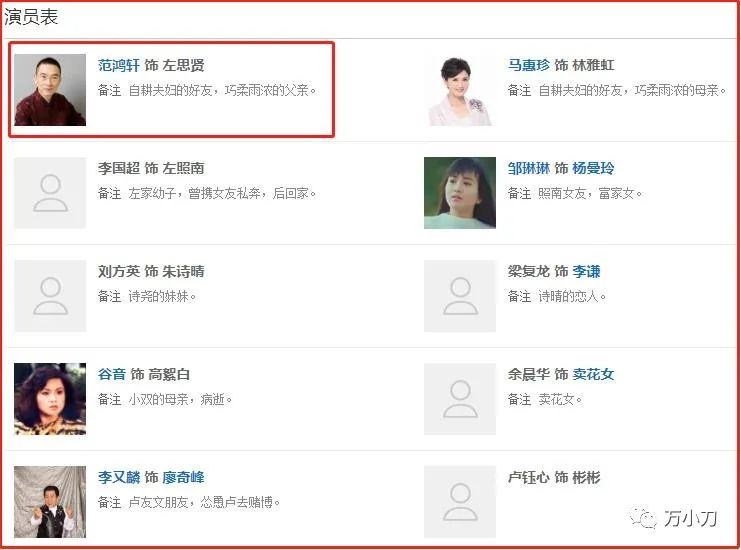Viewport: 741px width, 550px height.
Task: Click the photo of 邹琳琳
Action: 460,193
